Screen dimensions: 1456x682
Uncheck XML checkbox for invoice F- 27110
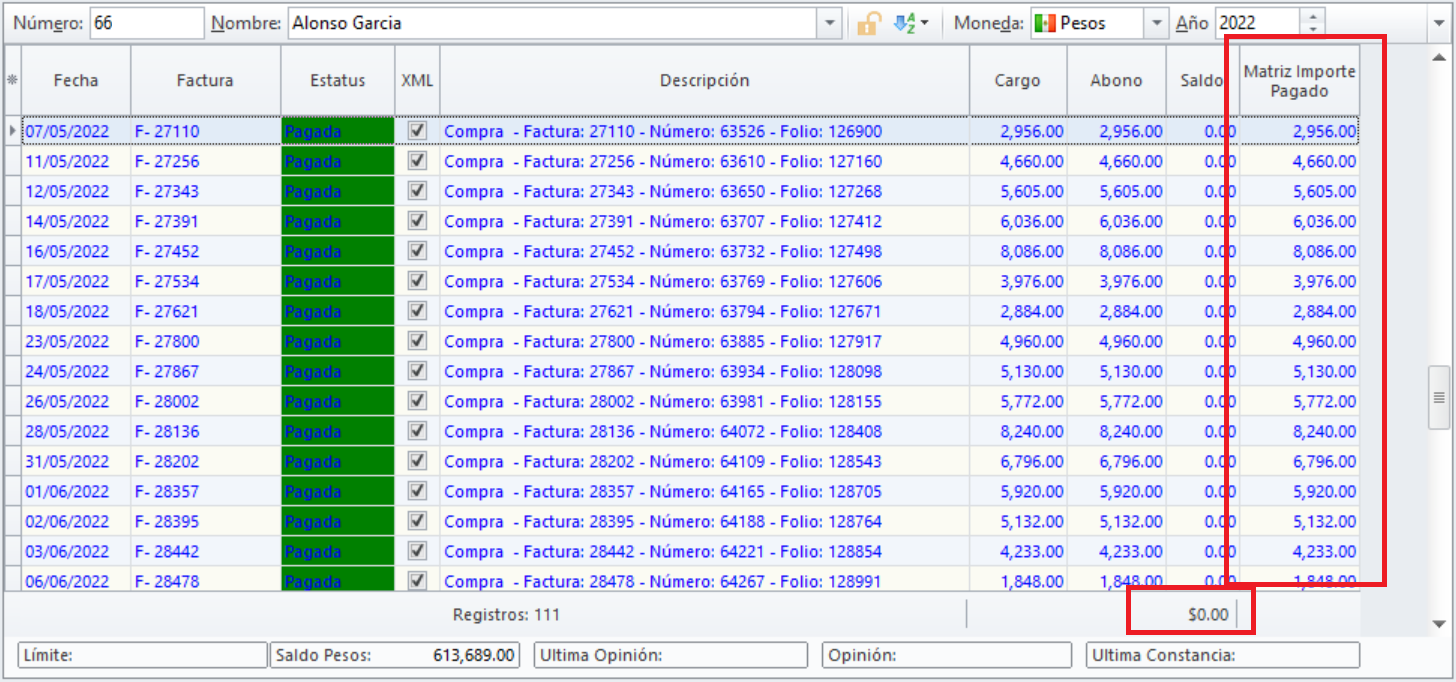click(418, 131)
